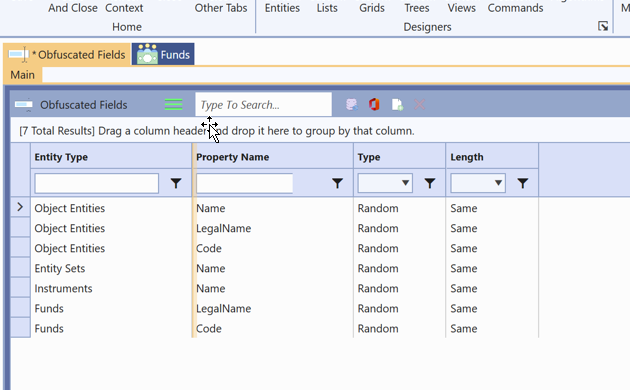
Task: Switch to the Funds tab
Action: point(163,54)
